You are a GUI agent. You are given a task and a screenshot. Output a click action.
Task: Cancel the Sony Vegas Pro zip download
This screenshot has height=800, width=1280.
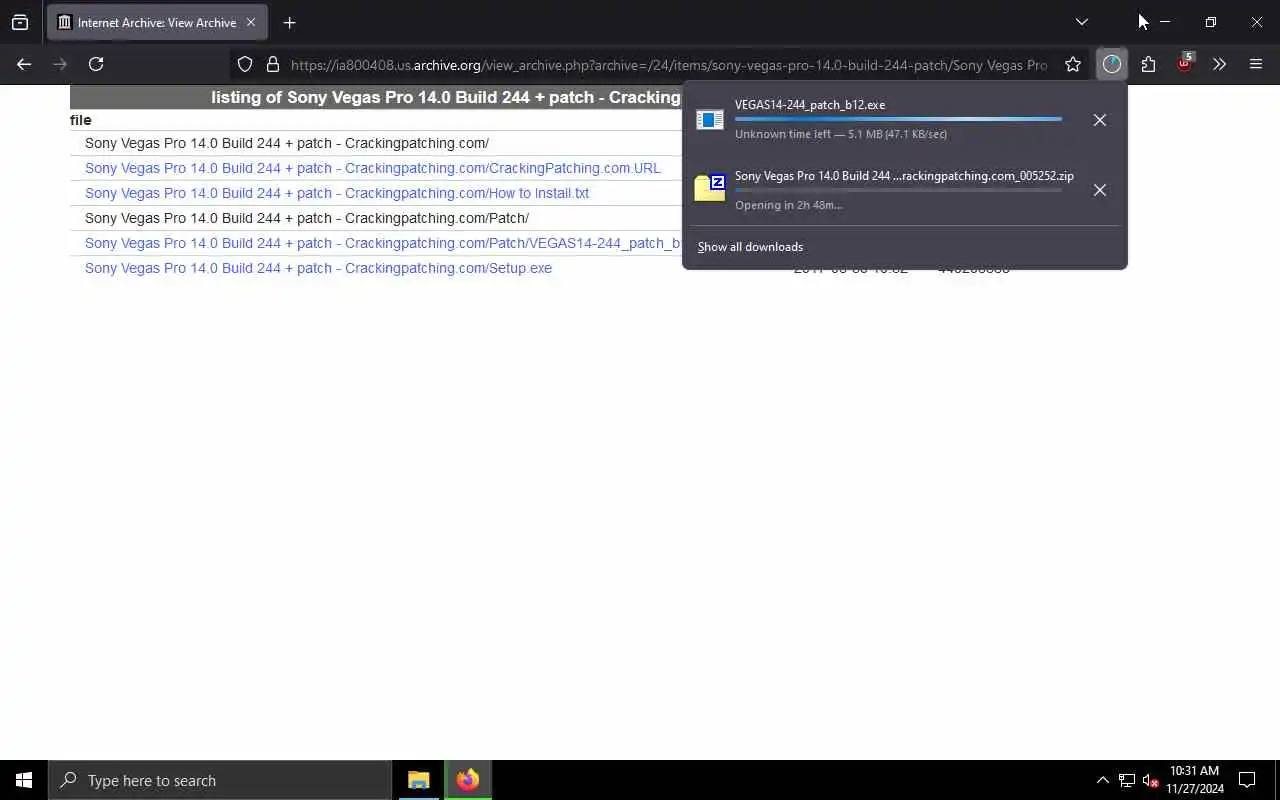pyautogui.click(x=1100, y=190)
